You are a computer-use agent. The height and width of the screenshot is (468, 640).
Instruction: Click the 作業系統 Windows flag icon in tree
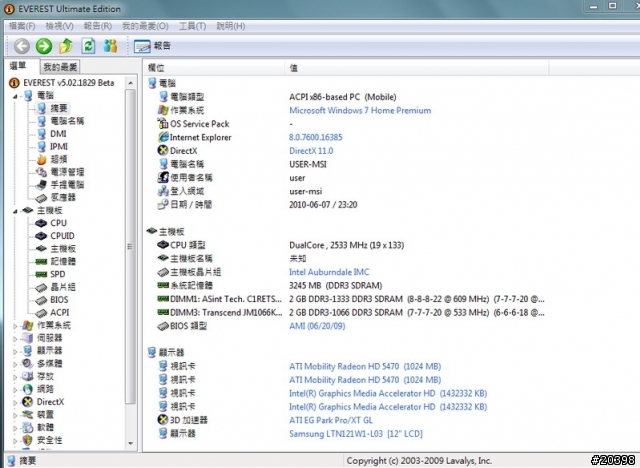click(x=27, y=326)
